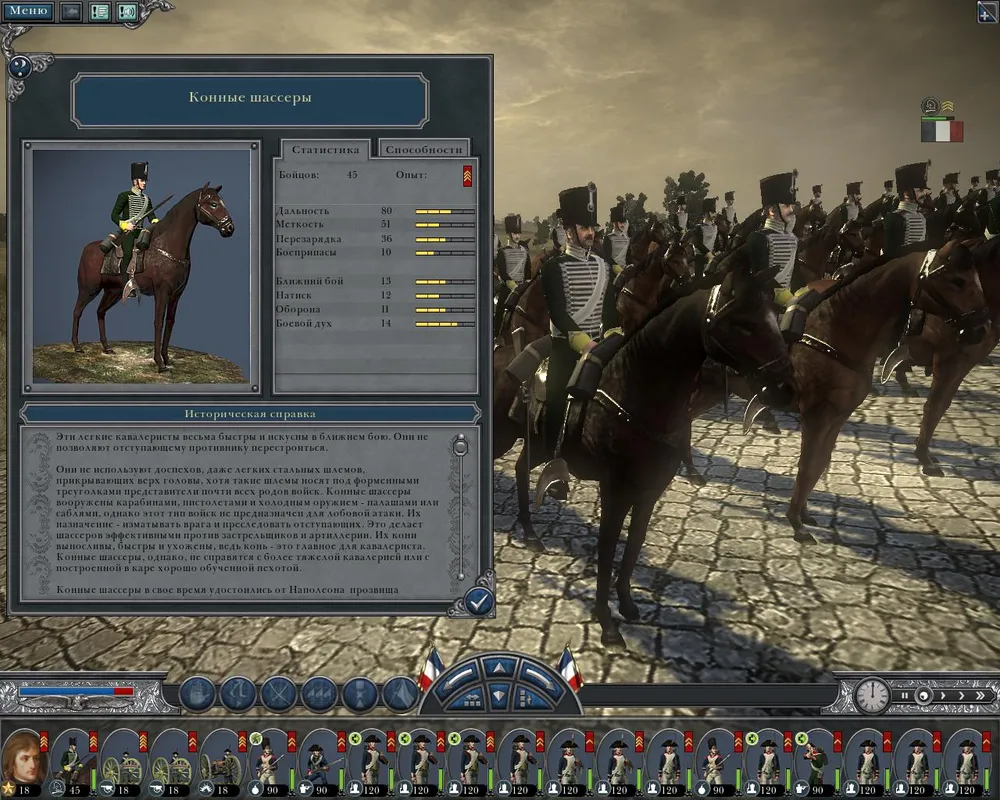The width and height of the screenshot is (1000, 800).
Task: Move unit backward with down arrow
Action: [x=499, y=695]
